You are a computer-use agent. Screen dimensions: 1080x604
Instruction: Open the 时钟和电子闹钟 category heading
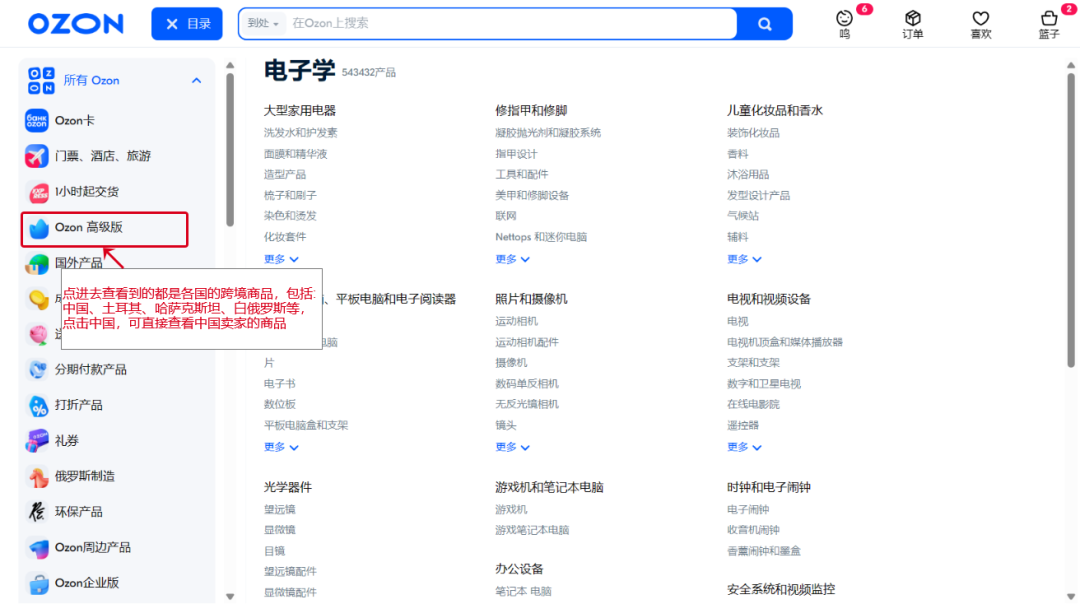coord(769,488)
